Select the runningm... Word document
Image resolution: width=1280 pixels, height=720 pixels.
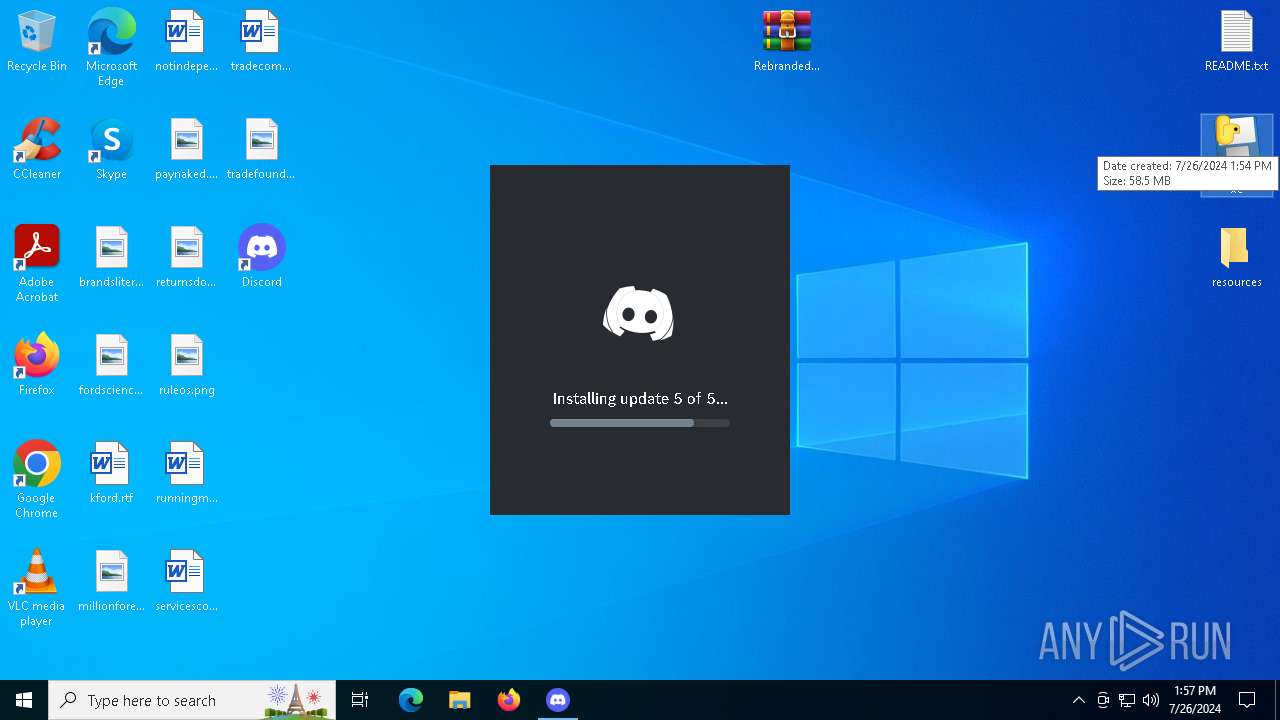[186, 474]
